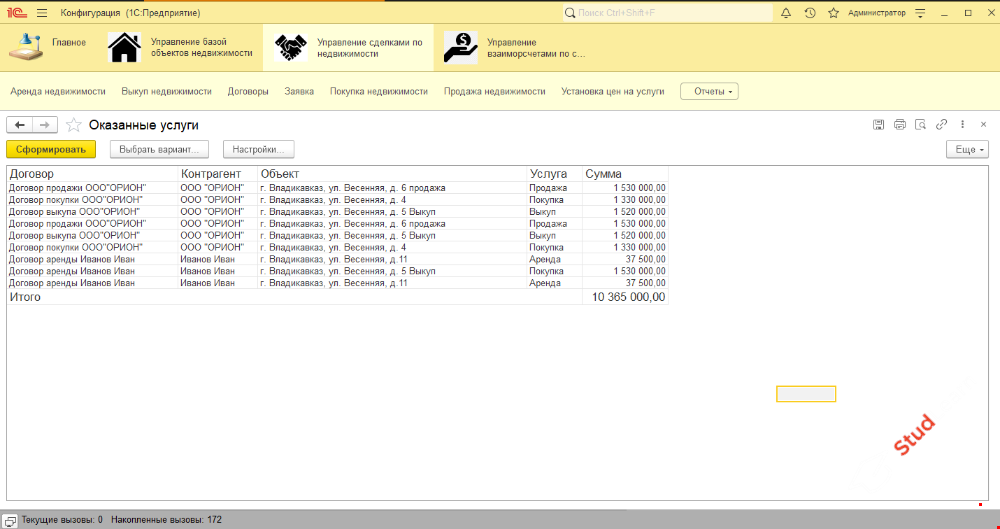
Task: Print the Оказанные услуги report
Action: 899,125
